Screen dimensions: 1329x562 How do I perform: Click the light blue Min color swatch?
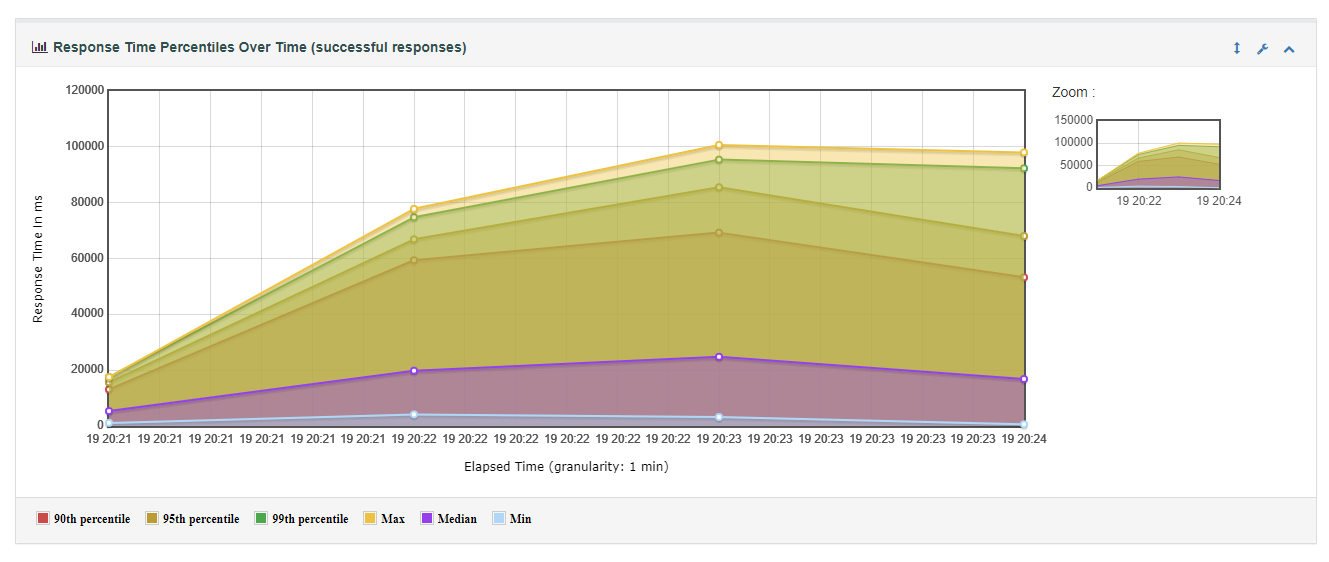click(x=499, y=519)
